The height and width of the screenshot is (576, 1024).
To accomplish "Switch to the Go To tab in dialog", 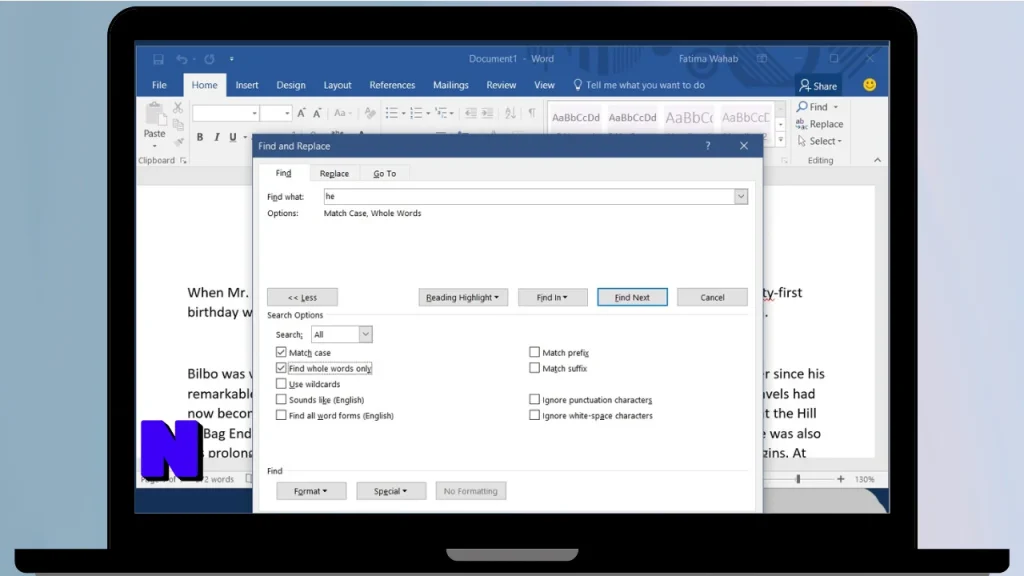I will click(385, 173).
